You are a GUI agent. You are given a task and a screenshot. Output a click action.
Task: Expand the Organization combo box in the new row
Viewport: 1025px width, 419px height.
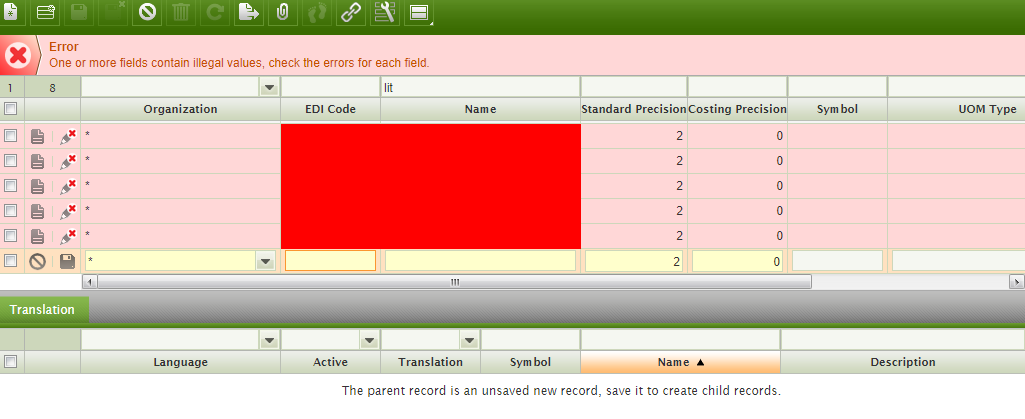tap(266, 261)
